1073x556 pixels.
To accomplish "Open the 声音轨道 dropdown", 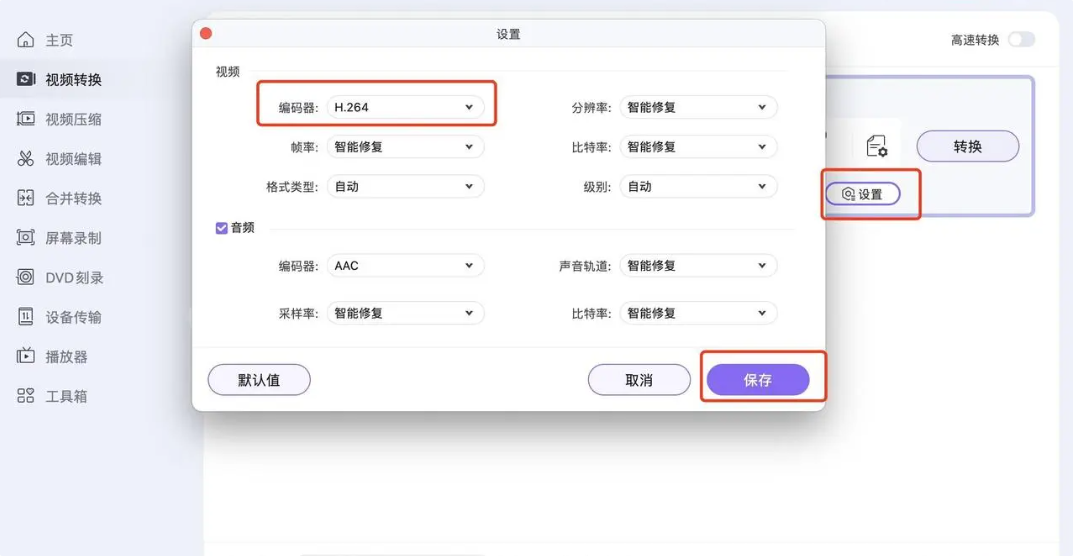I will point(699,266).
